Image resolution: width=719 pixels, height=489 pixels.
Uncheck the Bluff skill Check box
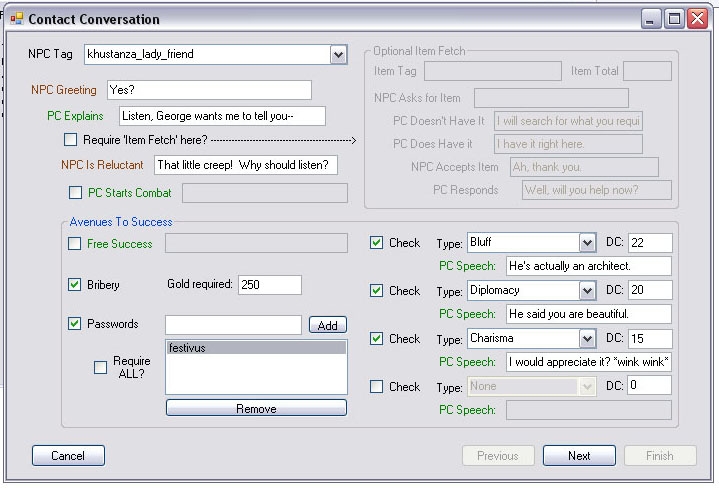click(x=376, y=243)
